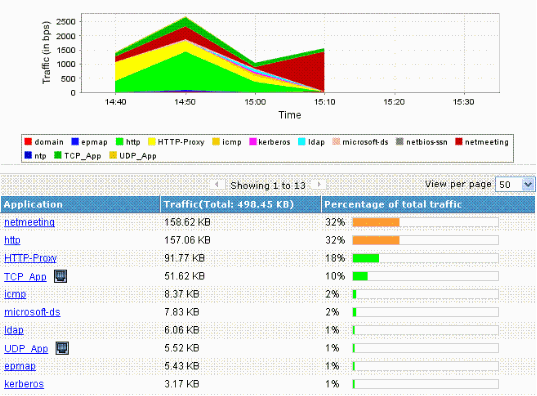This screenshot has height=396, width=537.
Task: Open the kerberos application link
Action: click(x=24, y=384)
